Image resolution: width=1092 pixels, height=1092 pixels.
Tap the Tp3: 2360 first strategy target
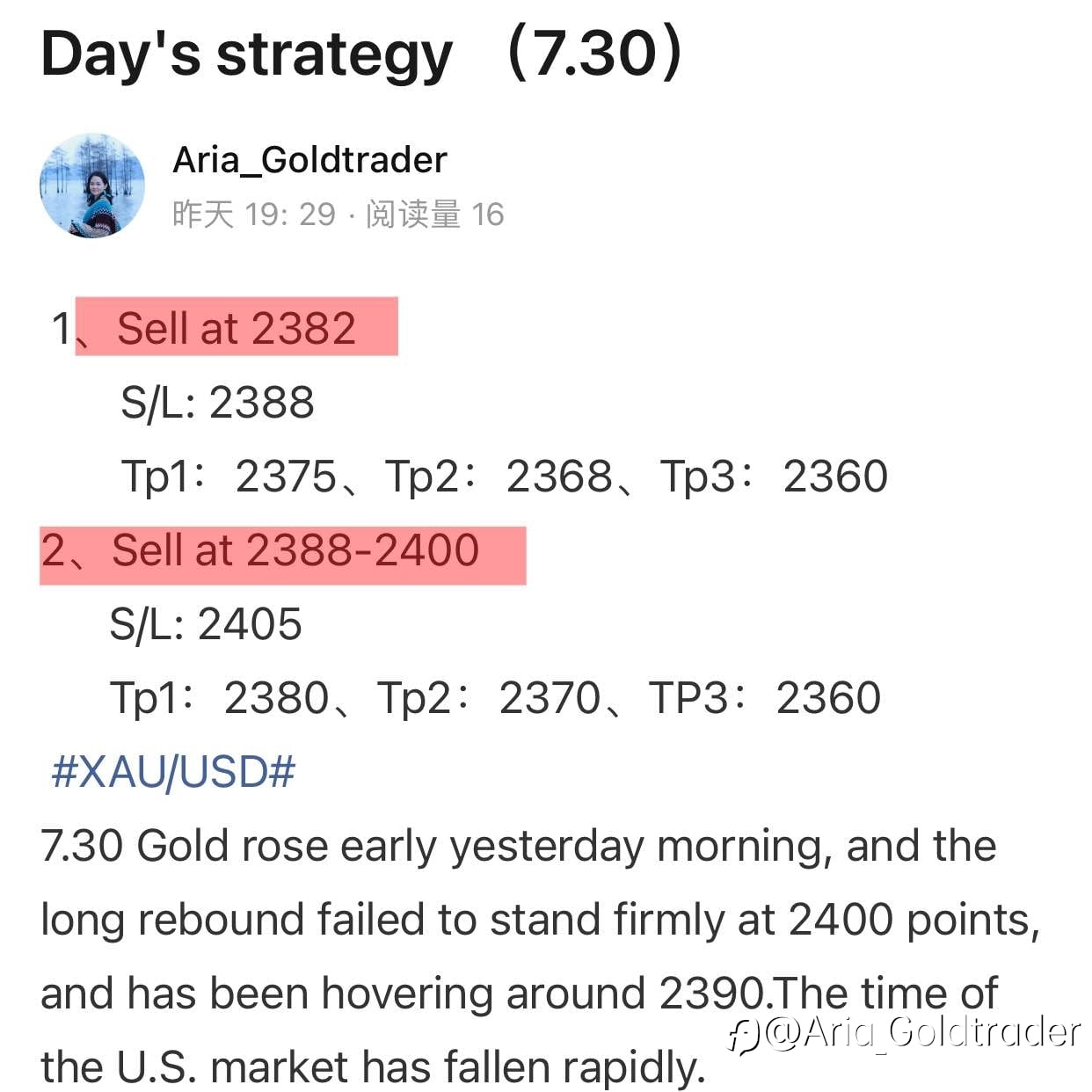pyautogui.click(x=775, y=477)
